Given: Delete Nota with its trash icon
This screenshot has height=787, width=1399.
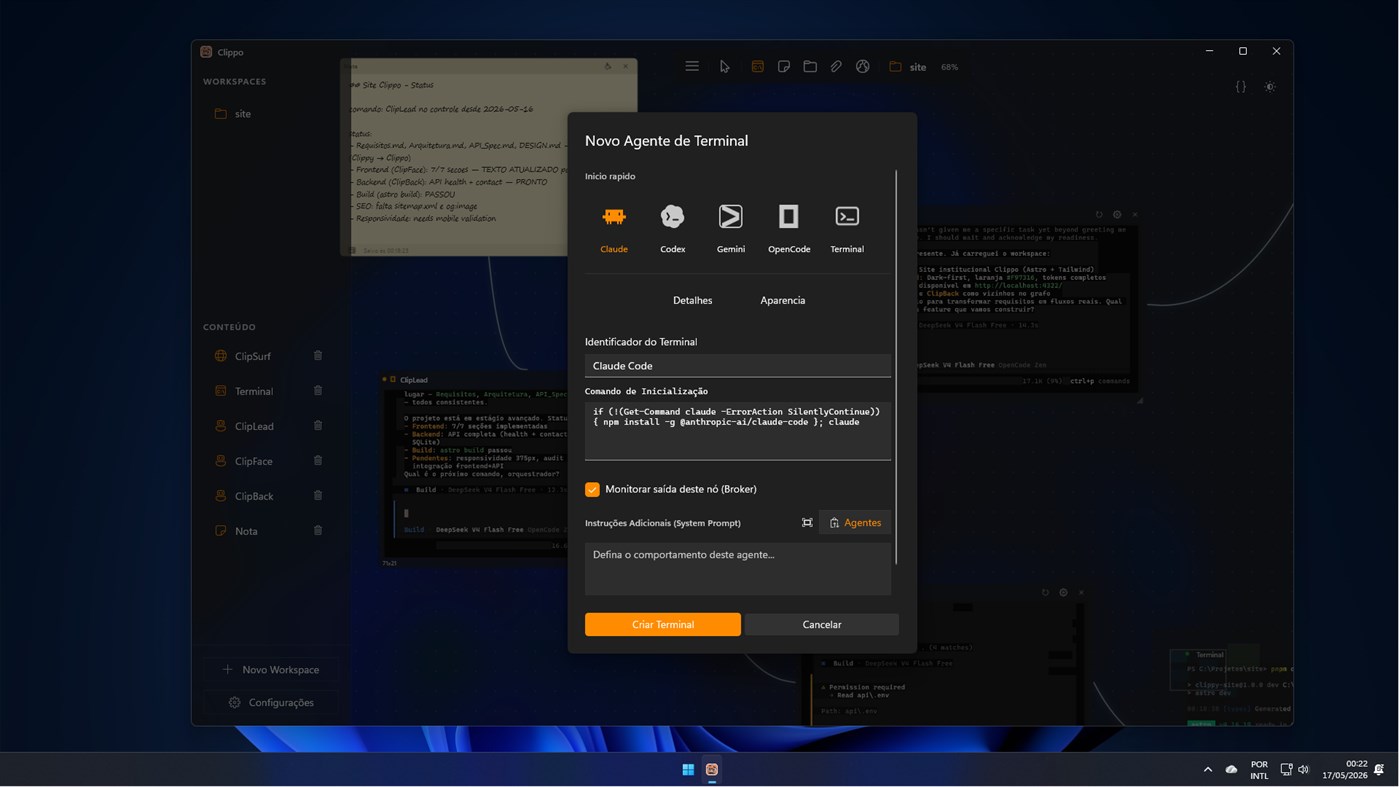Looking at the screenshot, I should pos(318,531).
